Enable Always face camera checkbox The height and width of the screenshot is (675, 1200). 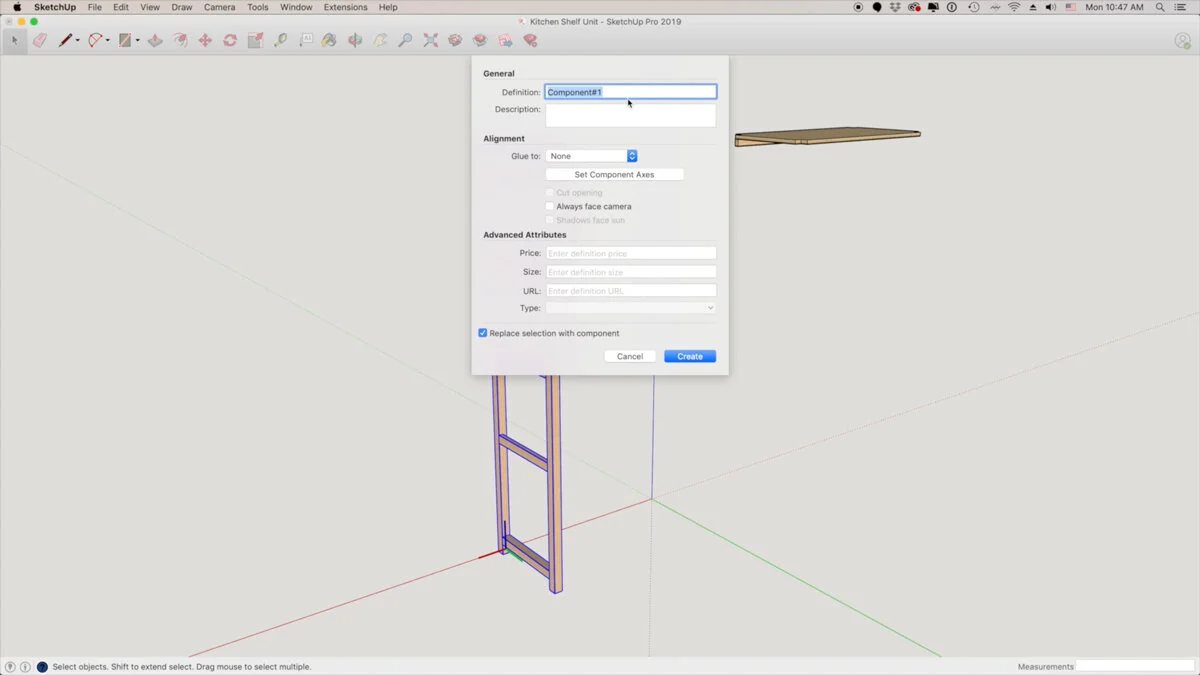pyautogui.click(x=549, y=207)
